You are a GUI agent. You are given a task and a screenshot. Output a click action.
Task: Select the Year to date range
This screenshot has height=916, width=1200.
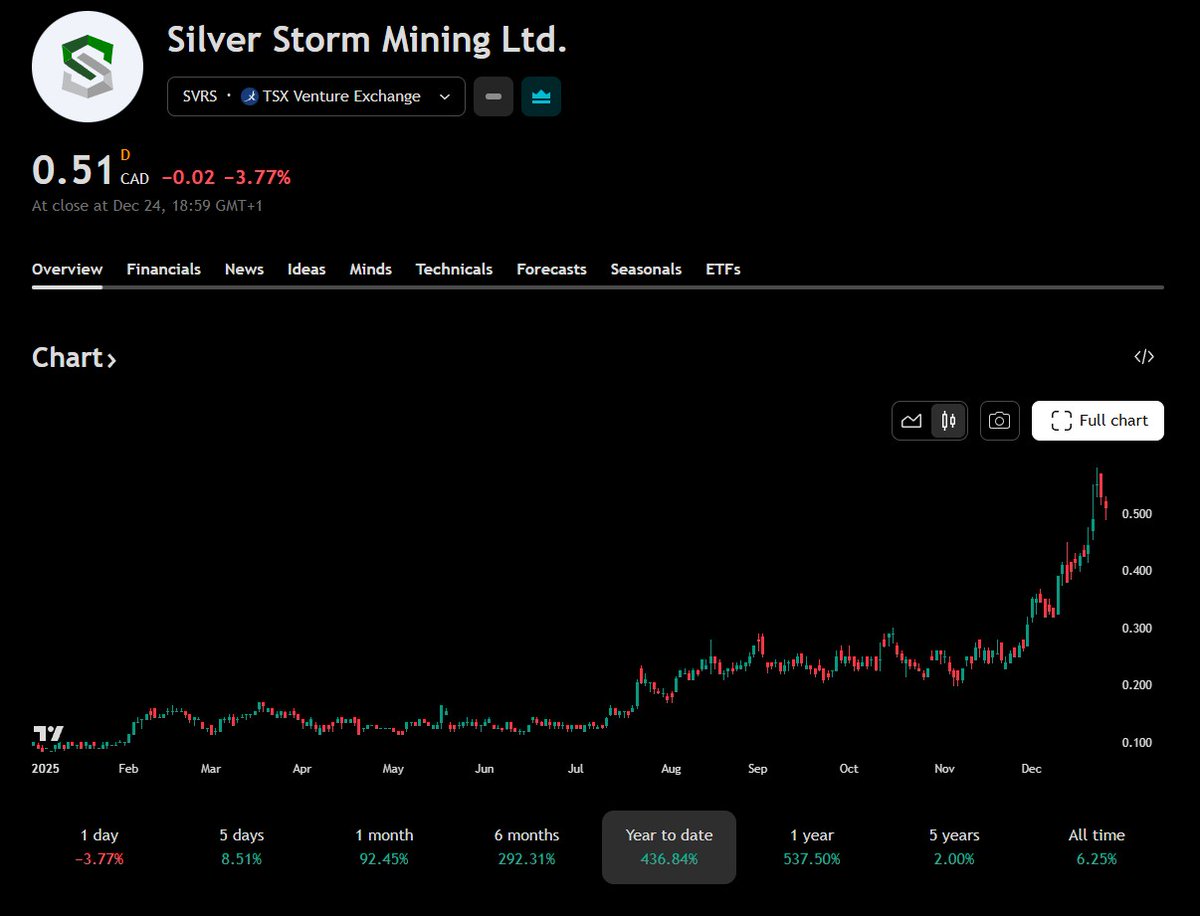669,847
